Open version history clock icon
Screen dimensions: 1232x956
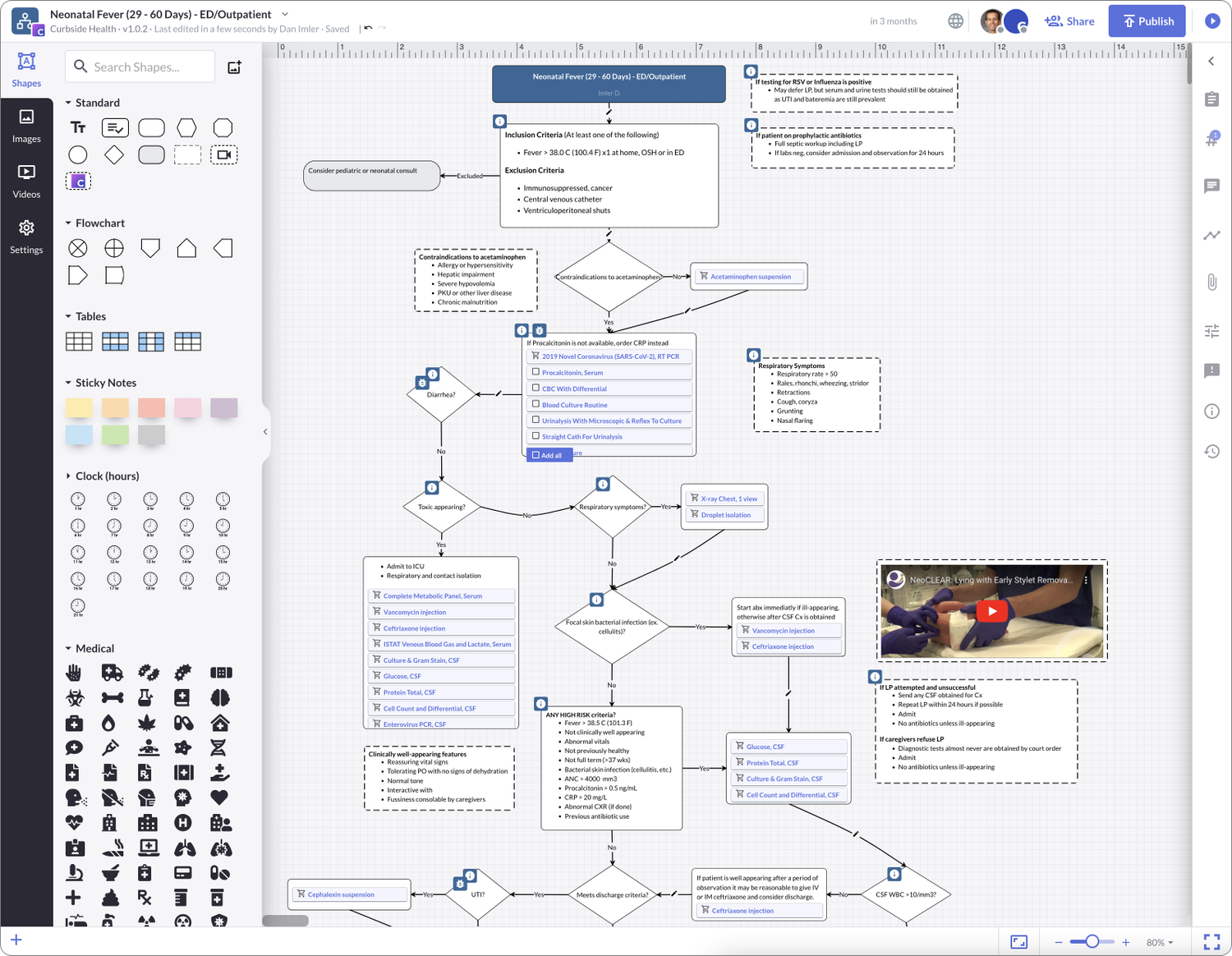[x=1211, y=451]
